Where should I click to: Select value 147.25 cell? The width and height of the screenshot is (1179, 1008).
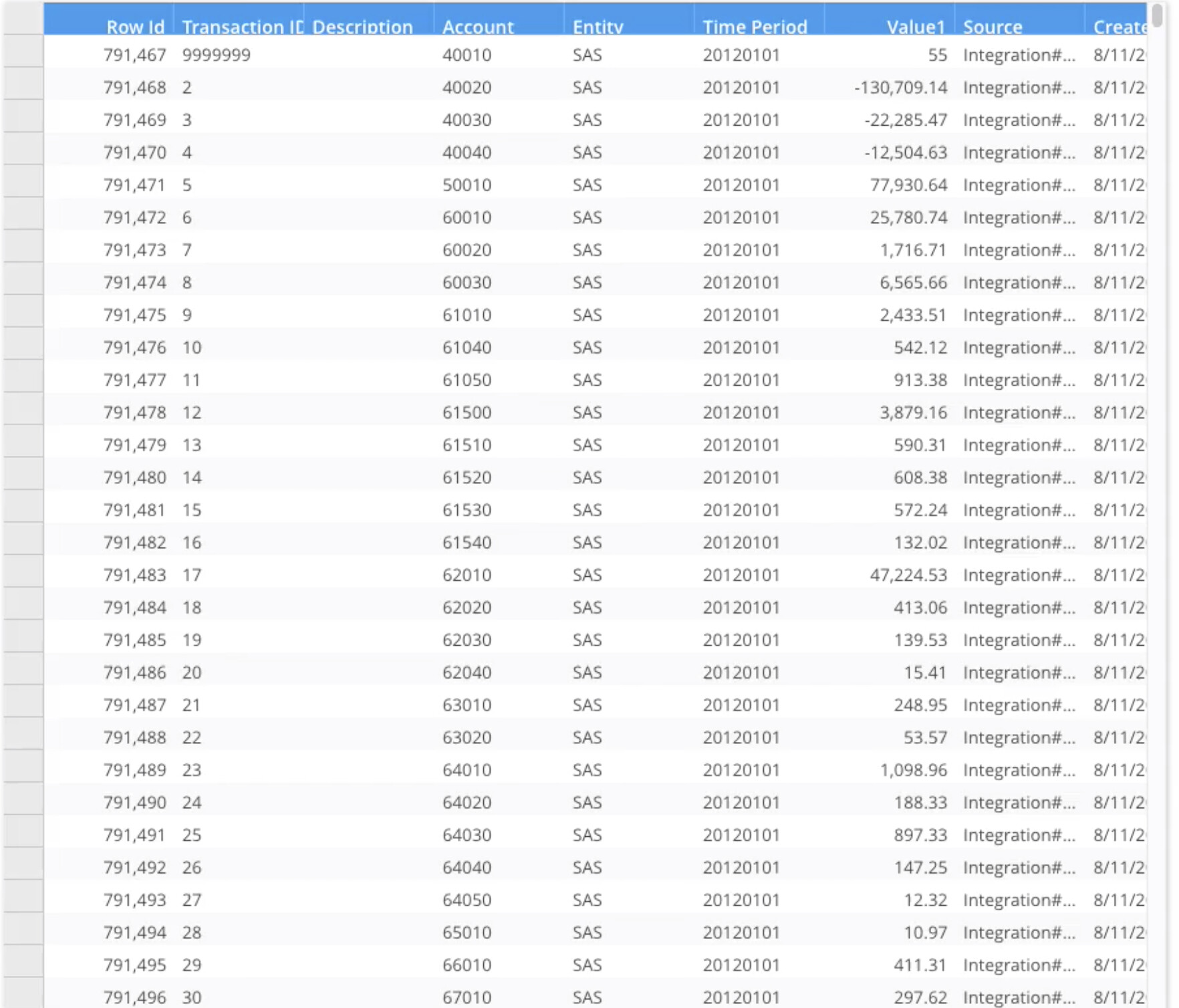click(x=890, y=868)
